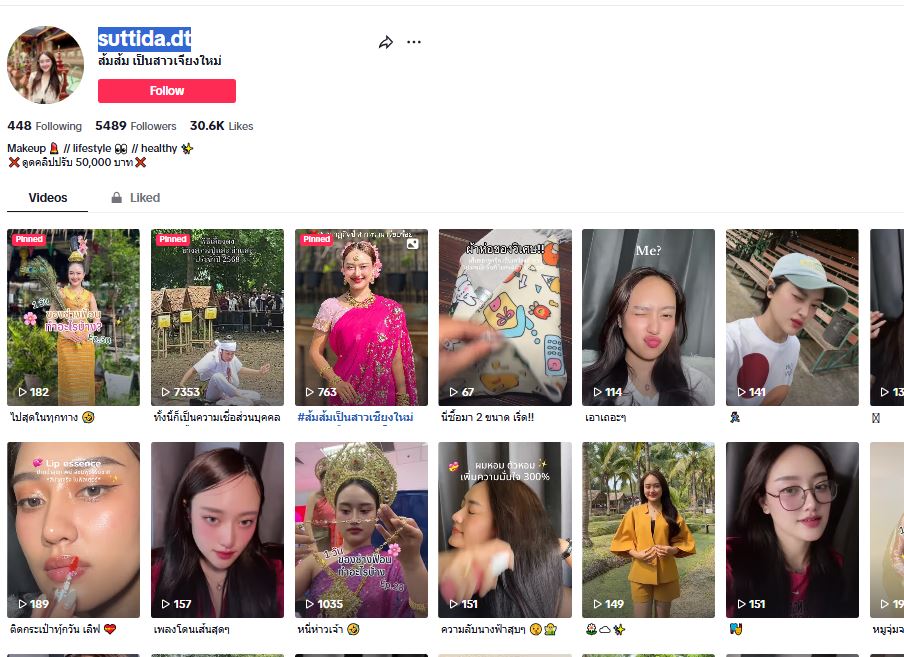Image resolution: width=904 pixels, height=657 pixels.
Task: Click the play icon beside 157 views
Action: pos(165,604)
